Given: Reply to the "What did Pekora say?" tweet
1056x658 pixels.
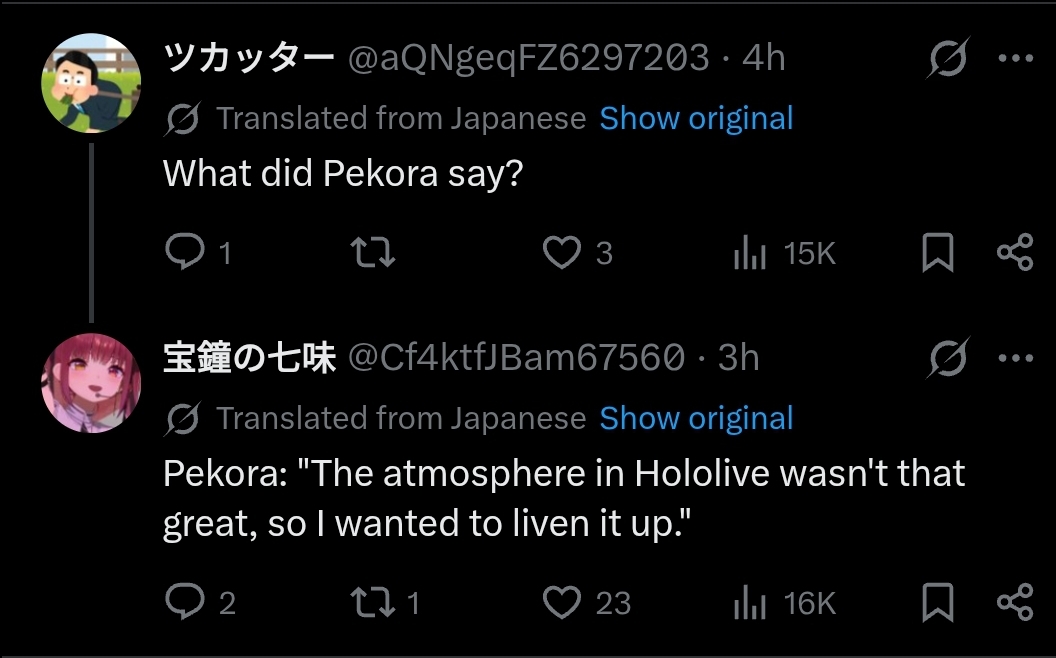Looking at the screenshot, I should pyautogui.click(x=185, y=253).
